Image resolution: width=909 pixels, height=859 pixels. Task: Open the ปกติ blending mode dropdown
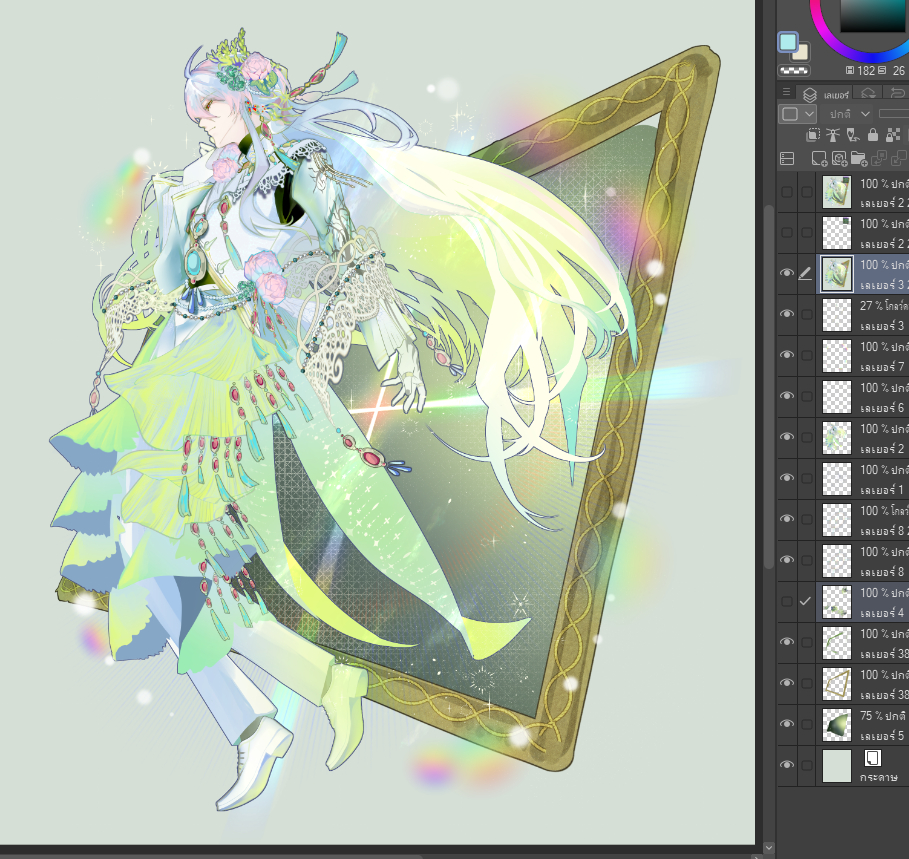coord(847,114)
